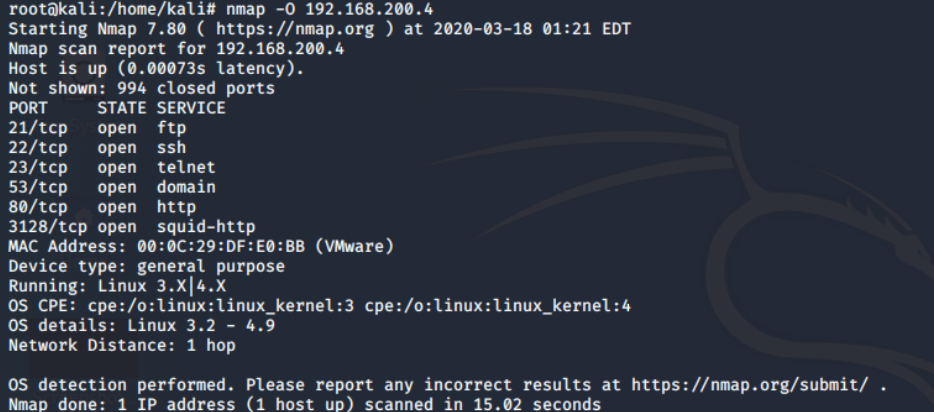Click the PORT STATE SERVICE header line
Viewport: 934px width, 412px height.
(x=117, y=108)
